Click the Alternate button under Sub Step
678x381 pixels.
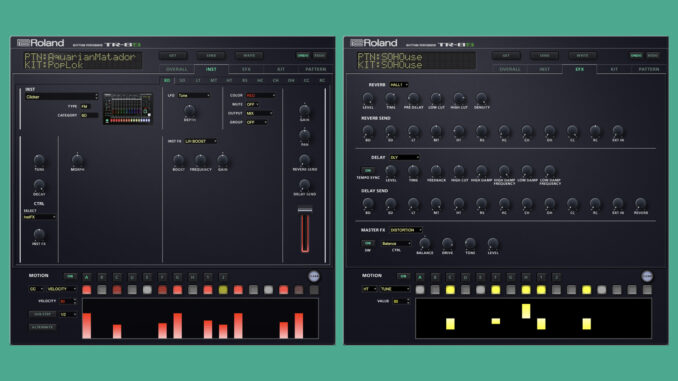pos(42,327)
